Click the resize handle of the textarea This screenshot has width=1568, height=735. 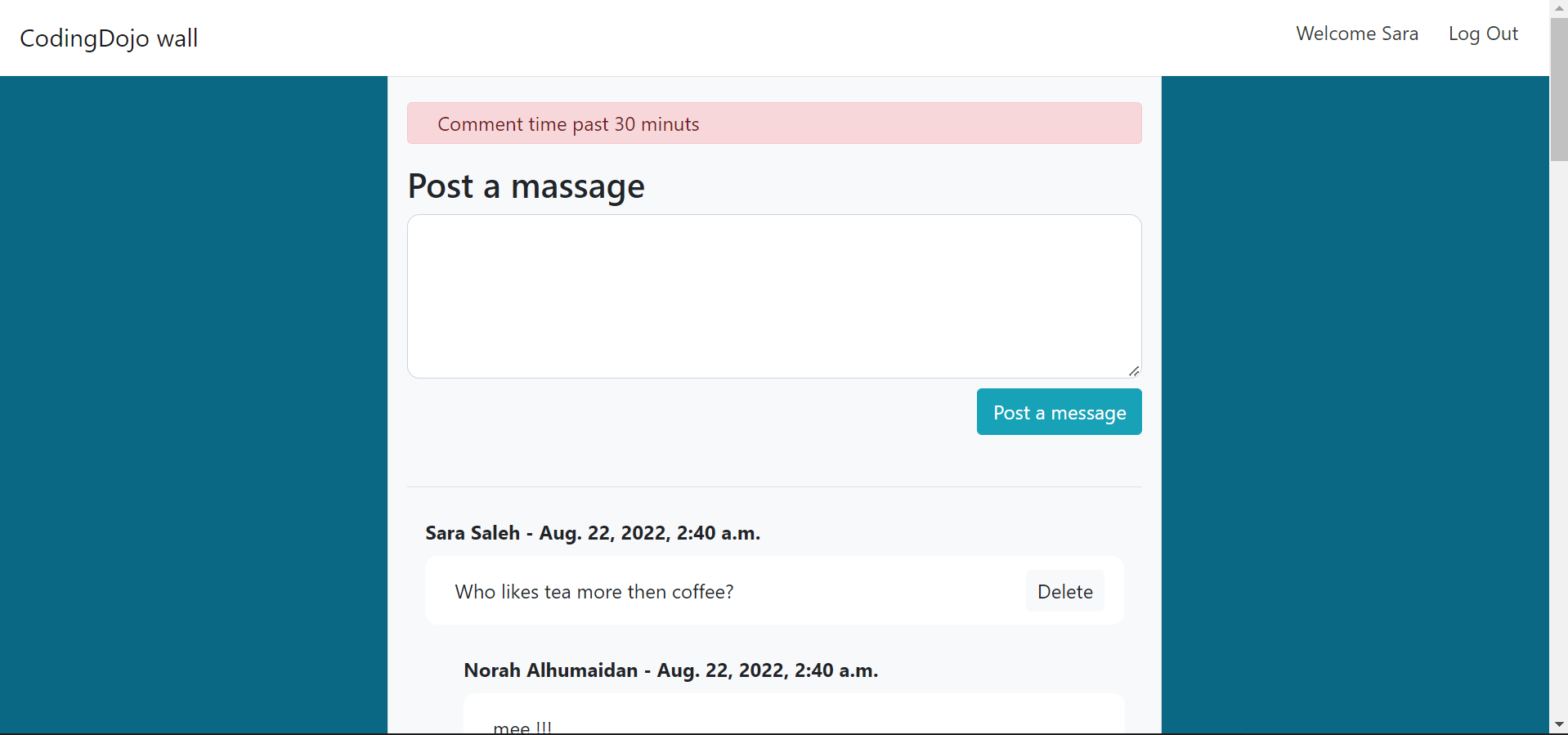coord(1134,370)
